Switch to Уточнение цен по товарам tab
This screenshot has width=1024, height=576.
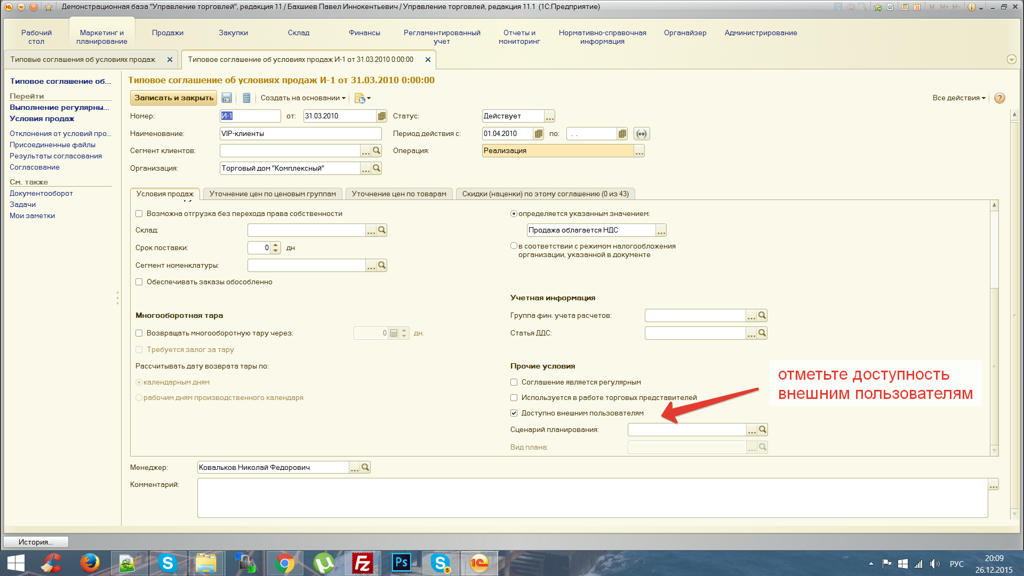coord(399,194)
